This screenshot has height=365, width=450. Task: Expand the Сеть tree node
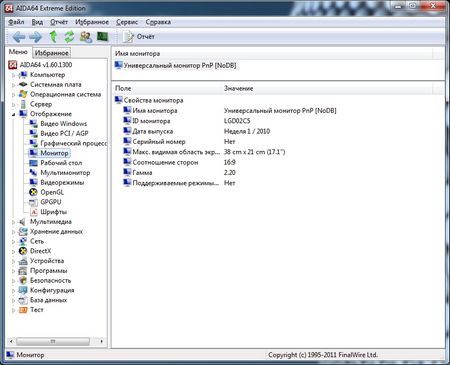pos(13,242)
